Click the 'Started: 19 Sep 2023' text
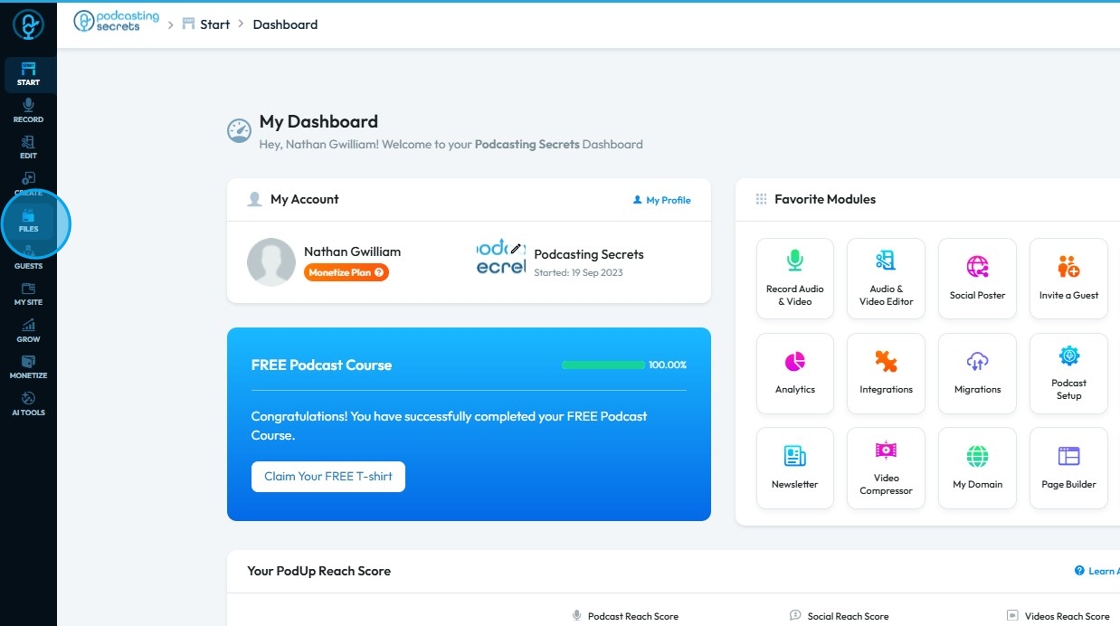1120x626 pixels. click(x=578, y=272)
